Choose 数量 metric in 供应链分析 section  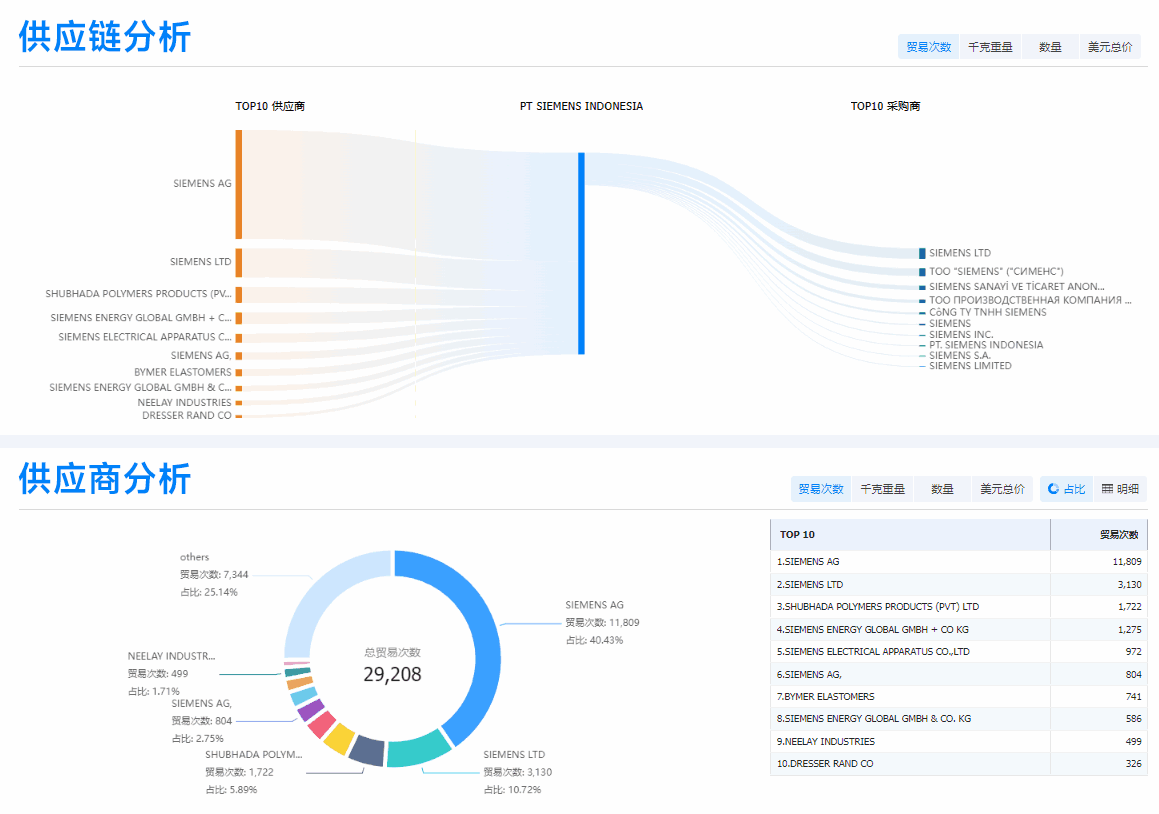pos(1050,47)
